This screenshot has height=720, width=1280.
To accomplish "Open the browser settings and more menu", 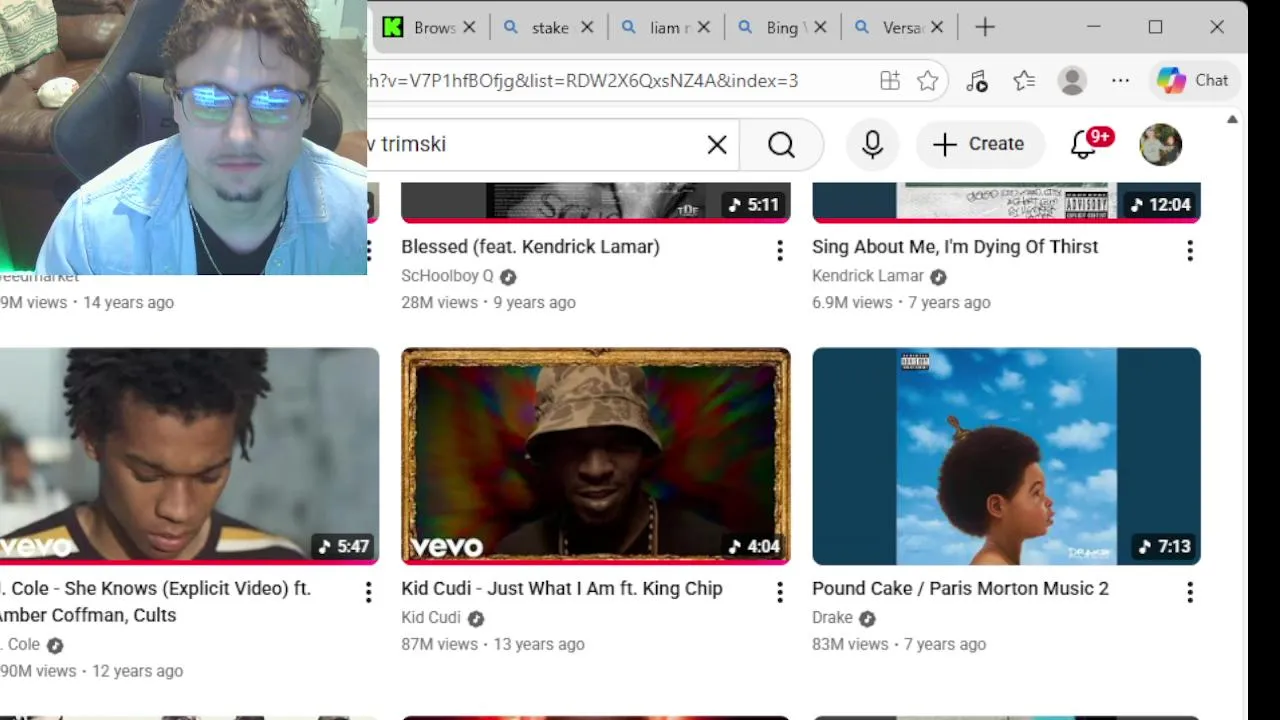I will pyautogui.click(x=1120, y=81).
